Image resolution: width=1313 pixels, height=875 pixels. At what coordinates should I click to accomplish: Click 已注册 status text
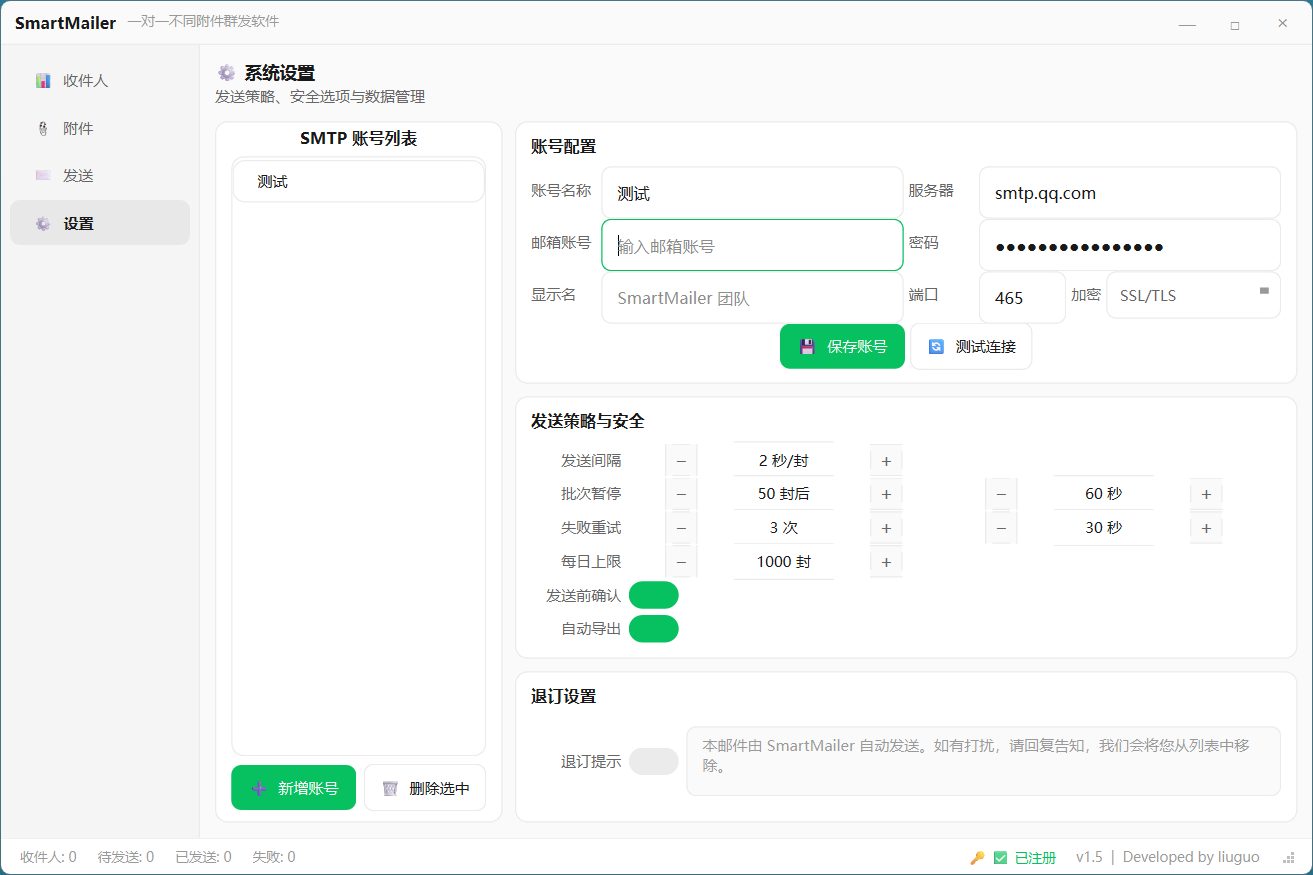[1035, 858]
